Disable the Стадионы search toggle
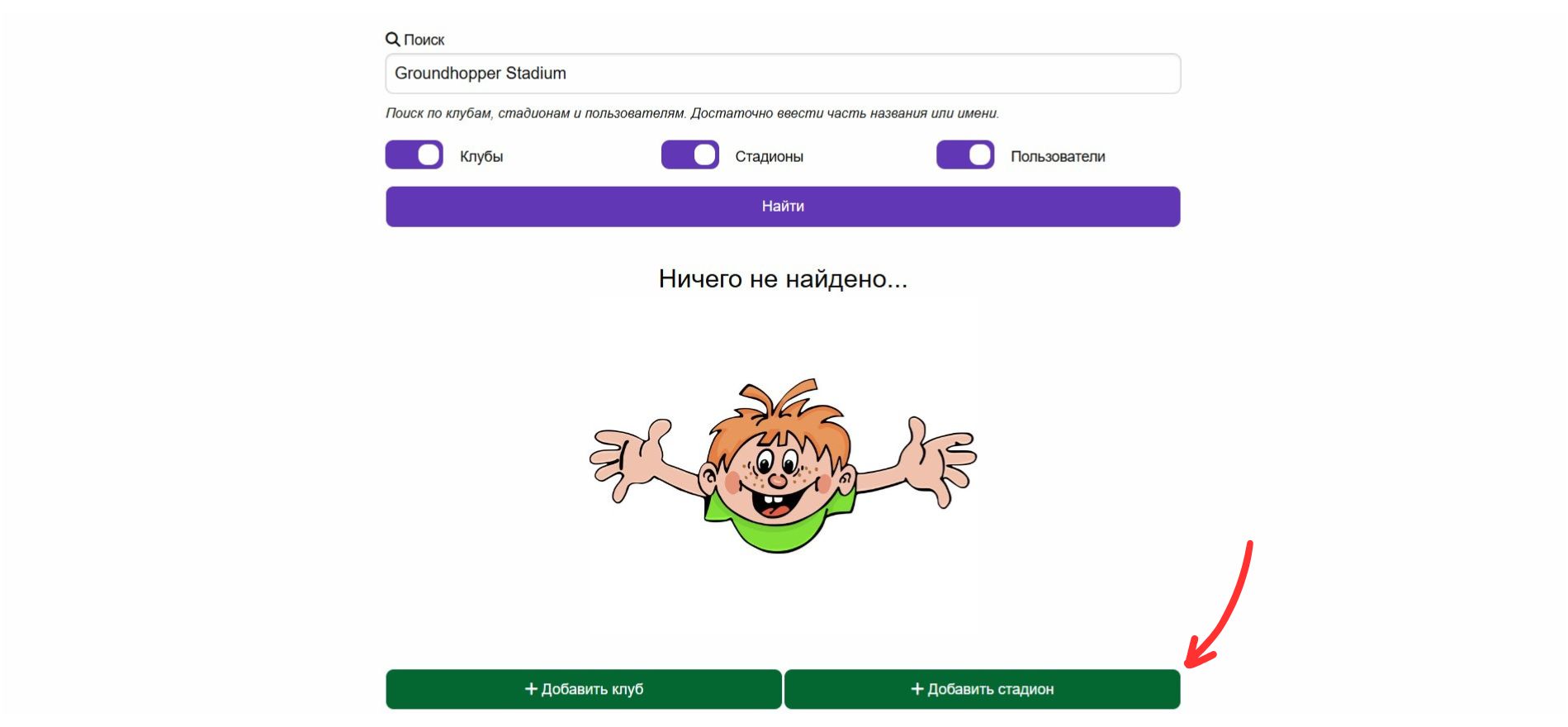 690,155
